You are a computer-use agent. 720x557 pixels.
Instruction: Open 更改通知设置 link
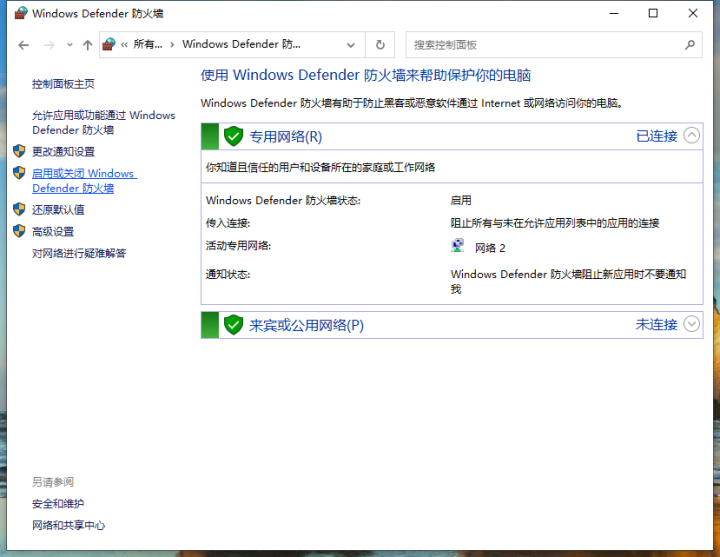click(63, 152)
